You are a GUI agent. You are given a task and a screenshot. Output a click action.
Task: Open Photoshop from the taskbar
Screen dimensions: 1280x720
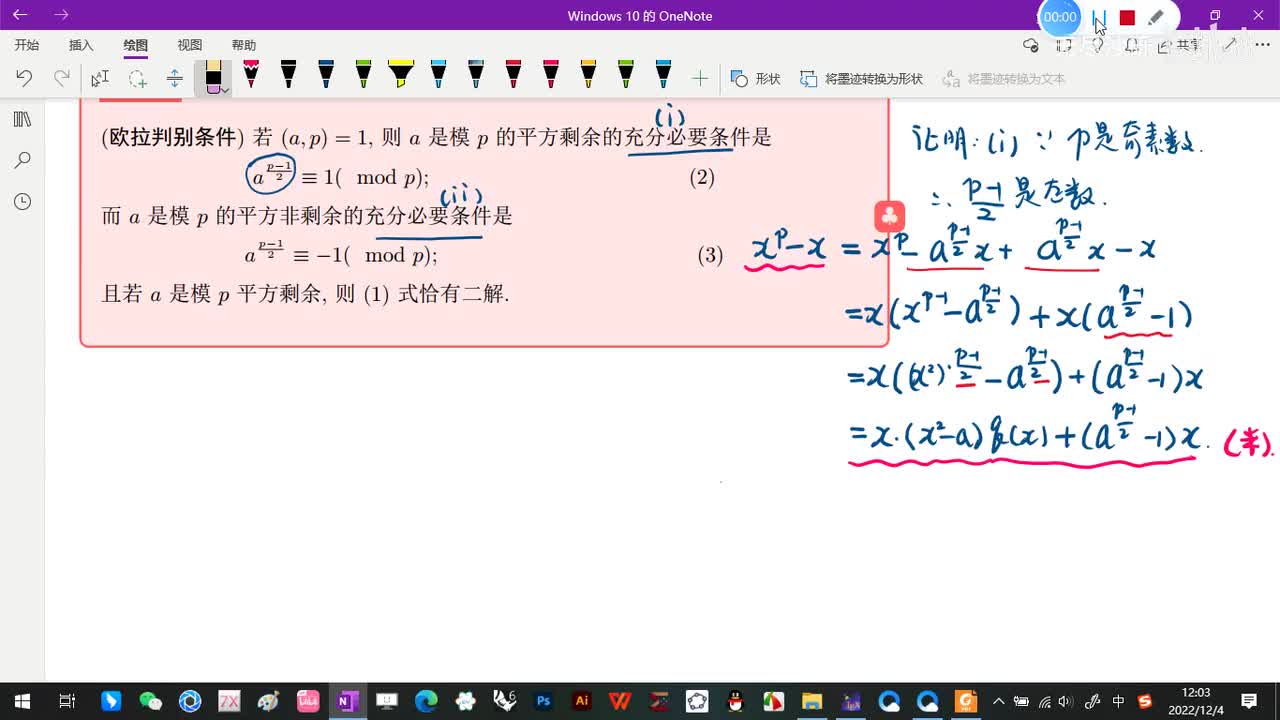(544, 701)
